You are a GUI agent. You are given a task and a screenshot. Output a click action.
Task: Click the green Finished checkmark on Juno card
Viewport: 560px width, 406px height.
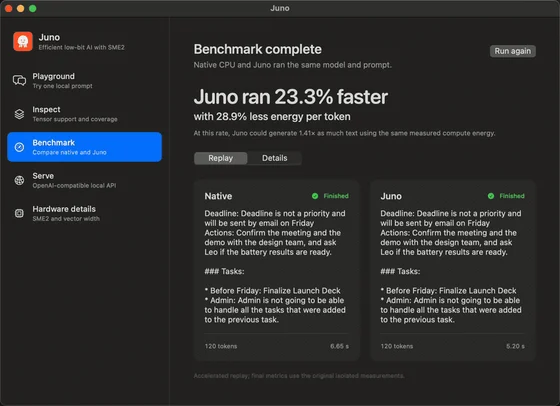(491, 196)
